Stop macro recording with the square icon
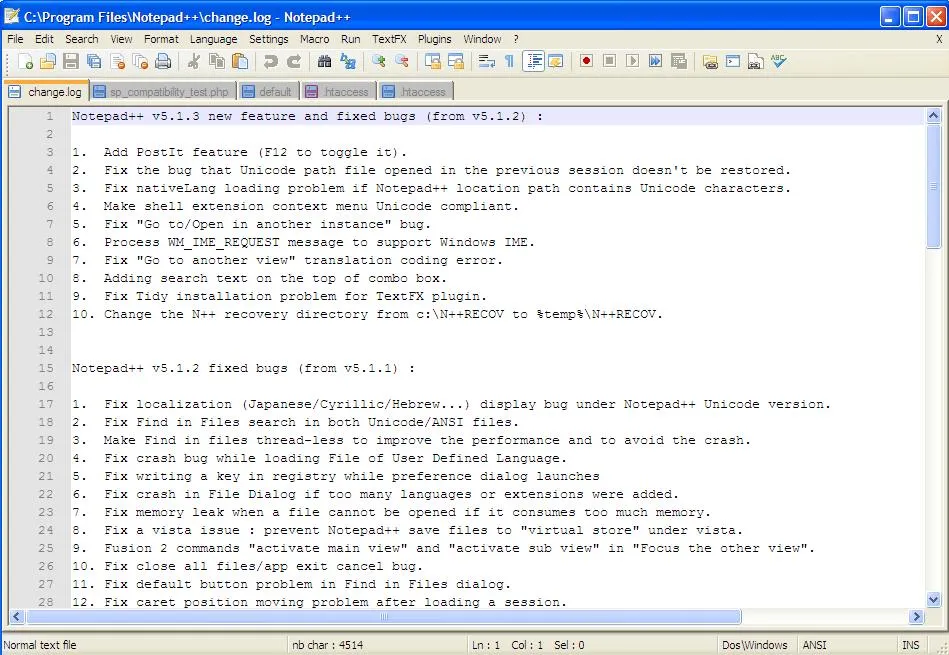 [x=609, y=61]
